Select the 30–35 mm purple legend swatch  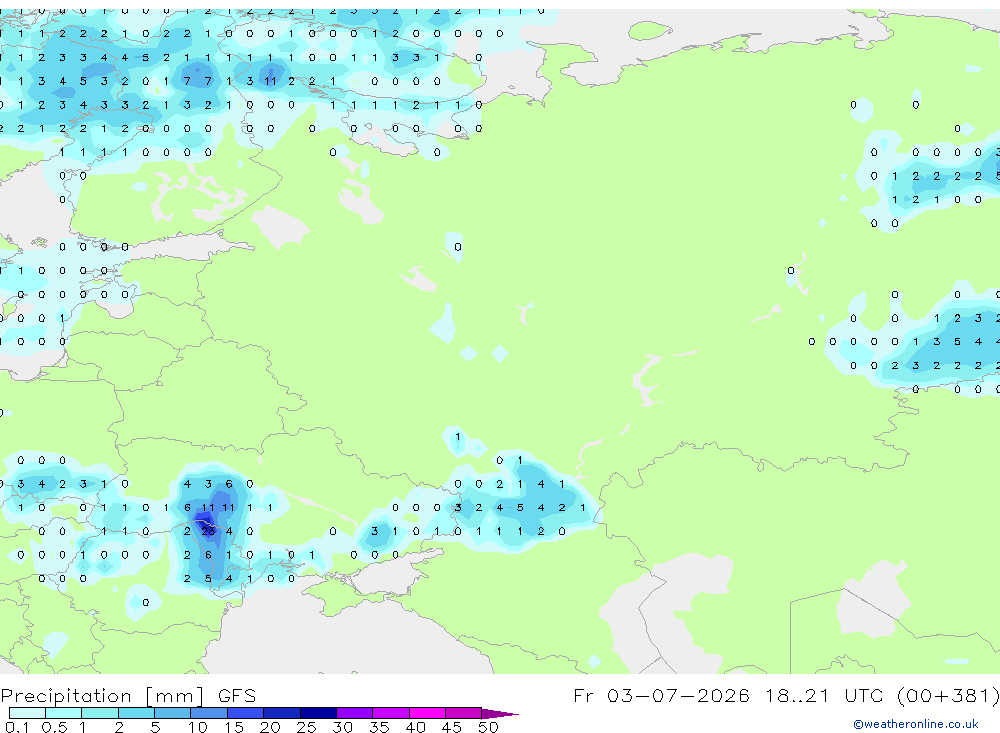(x=355, y=713)
